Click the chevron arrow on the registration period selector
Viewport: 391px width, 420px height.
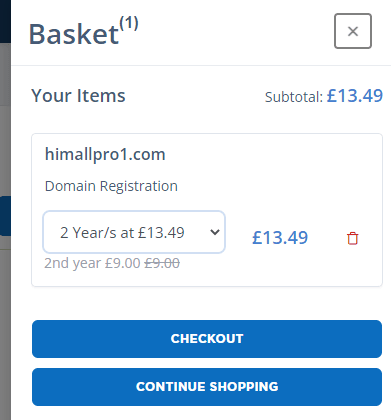(215, 232)
